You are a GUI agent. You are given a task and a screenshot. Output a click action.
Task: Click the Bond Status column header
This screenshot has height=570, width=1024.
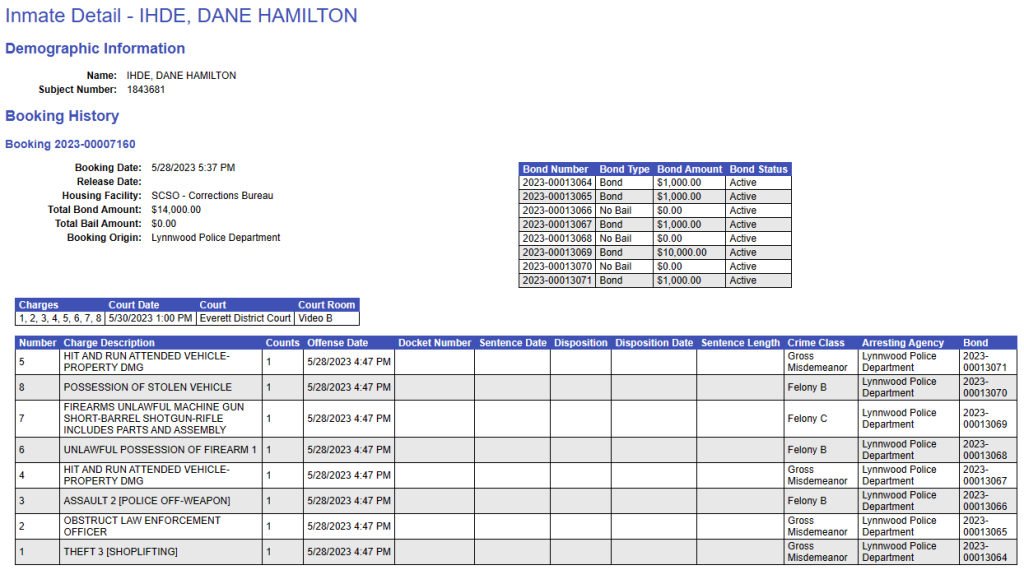(758, 169)
